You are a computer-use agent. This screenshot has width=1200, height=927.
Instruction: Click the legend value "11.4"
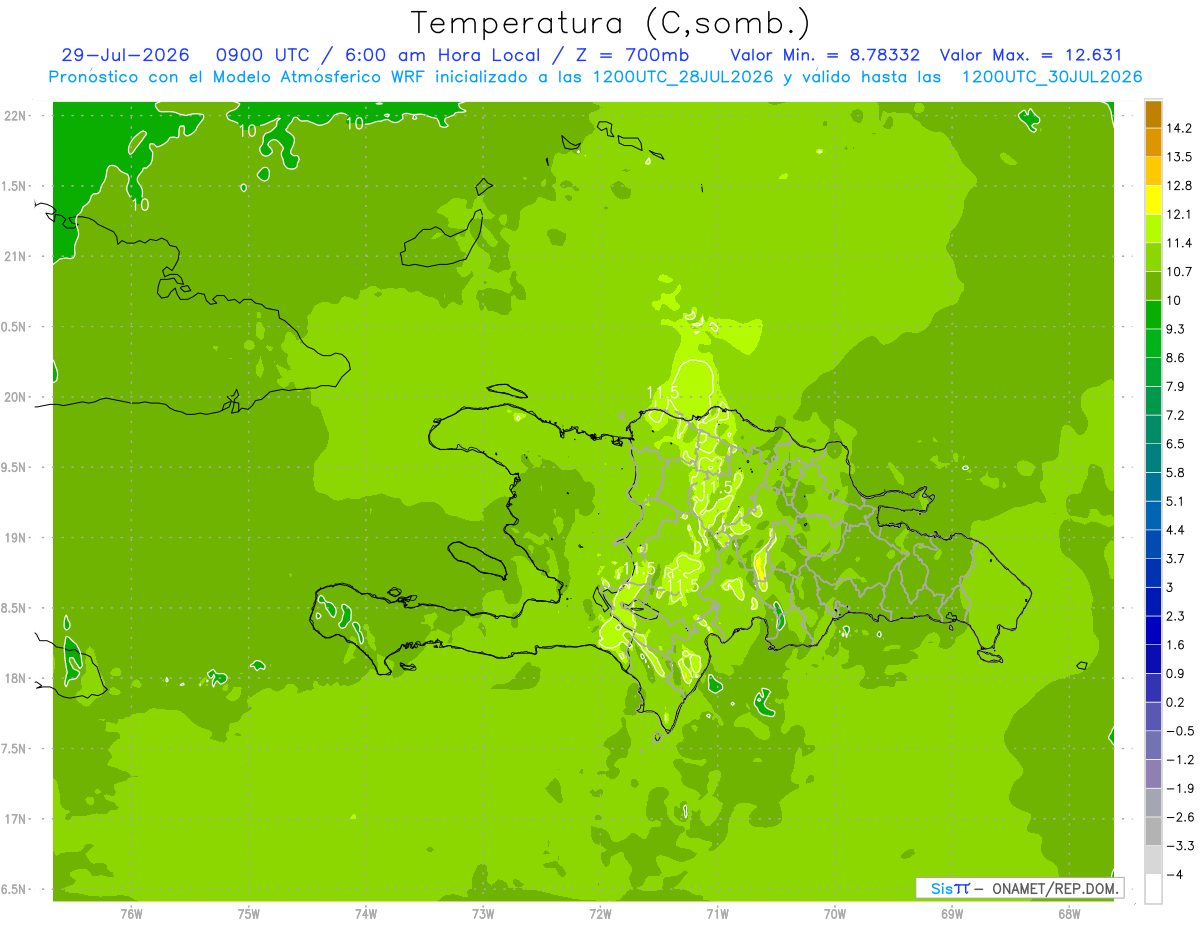coord(1180,243)
